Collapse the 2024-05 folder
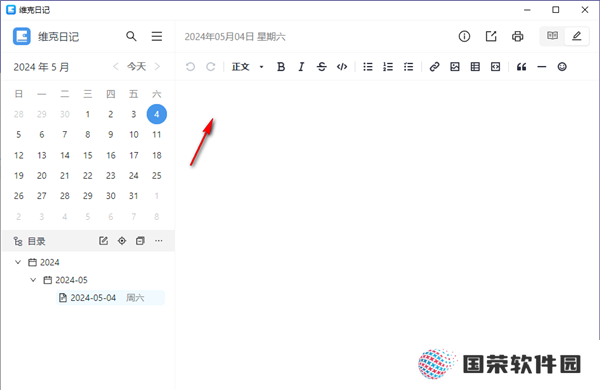Viewport: 600px width, 390px height. (x=33, y=280)
